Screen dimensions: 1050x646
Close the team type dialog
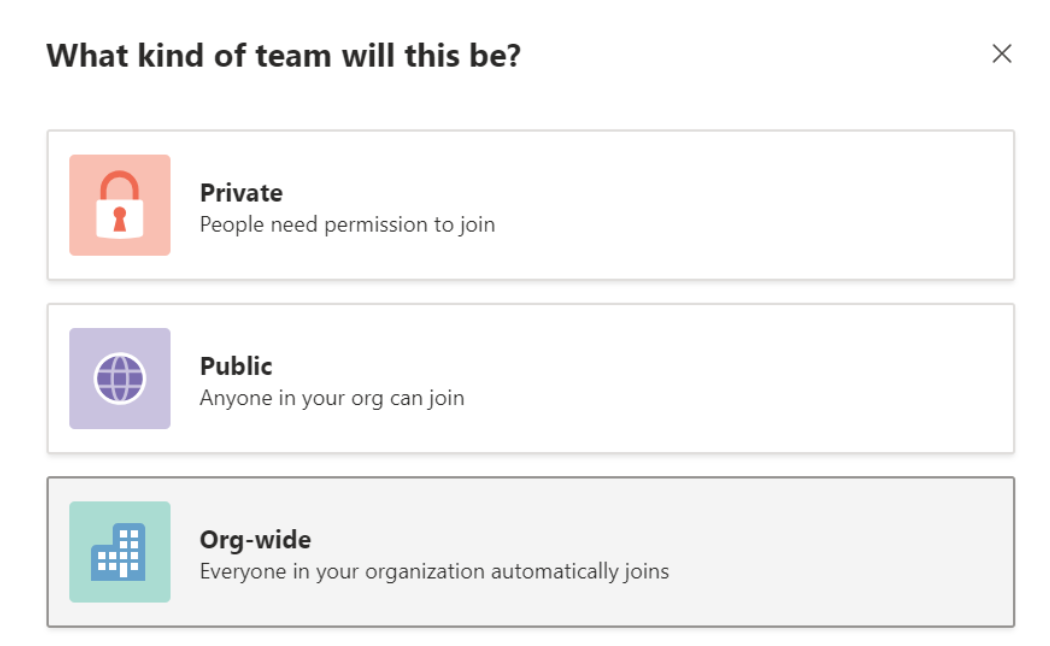(x=1001, y=54)
